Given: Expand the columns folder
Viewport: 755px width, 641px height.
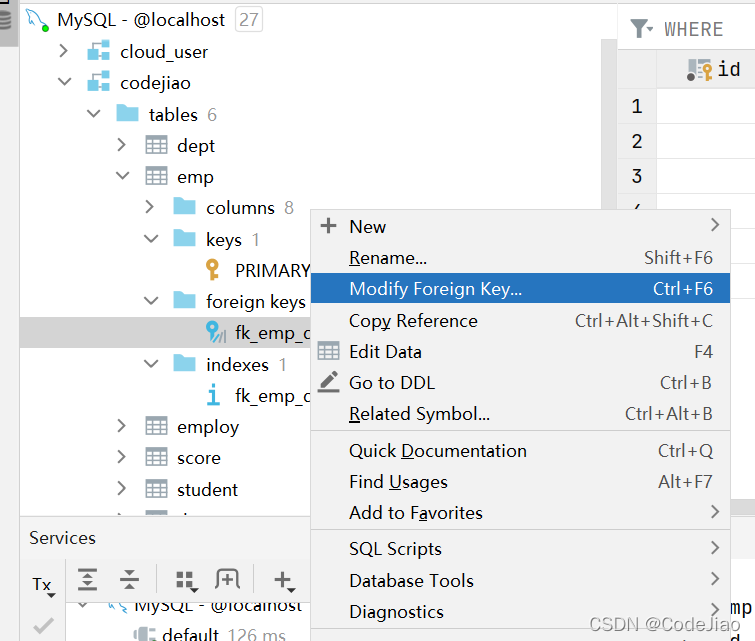Looking at the screenshot, I should pos(150,207).
